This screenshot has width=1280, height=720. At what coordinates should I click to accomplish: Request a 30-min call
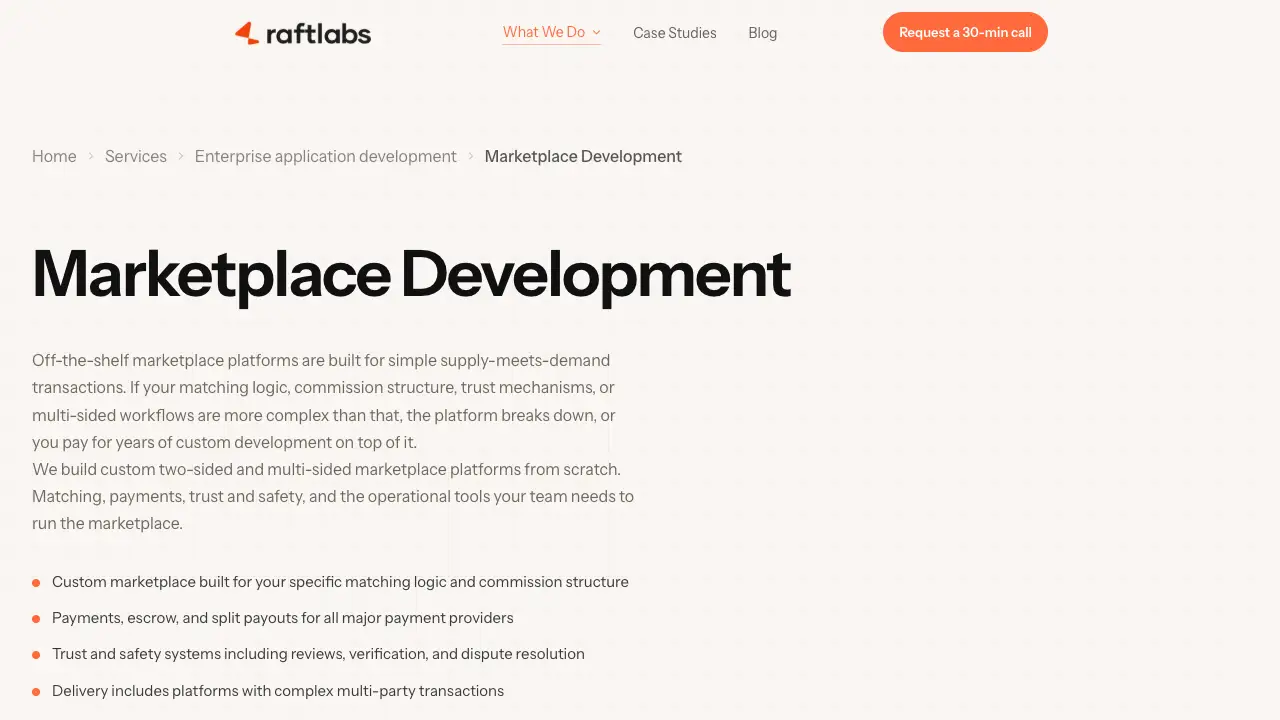[x=965, y=32]
